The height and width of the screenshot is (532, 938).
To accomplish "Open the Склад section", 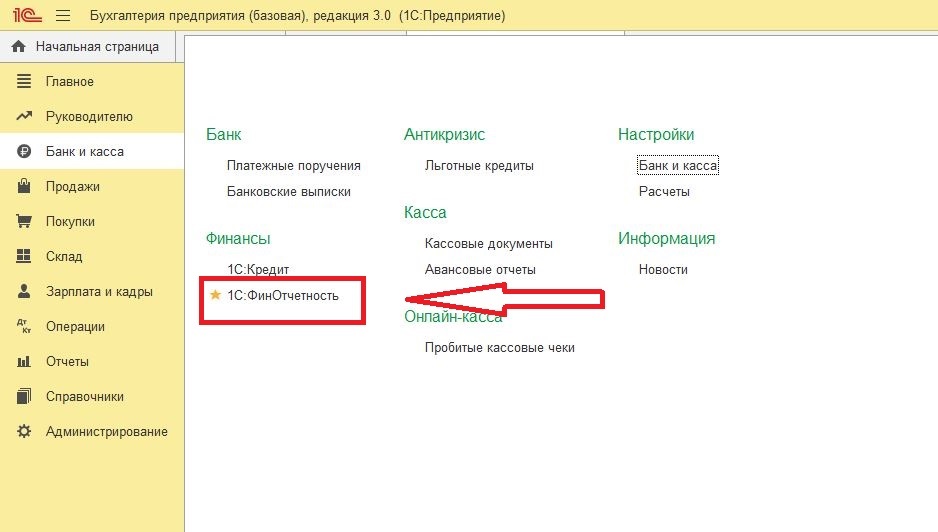I will pyautogui.click(x=64, y=256).
